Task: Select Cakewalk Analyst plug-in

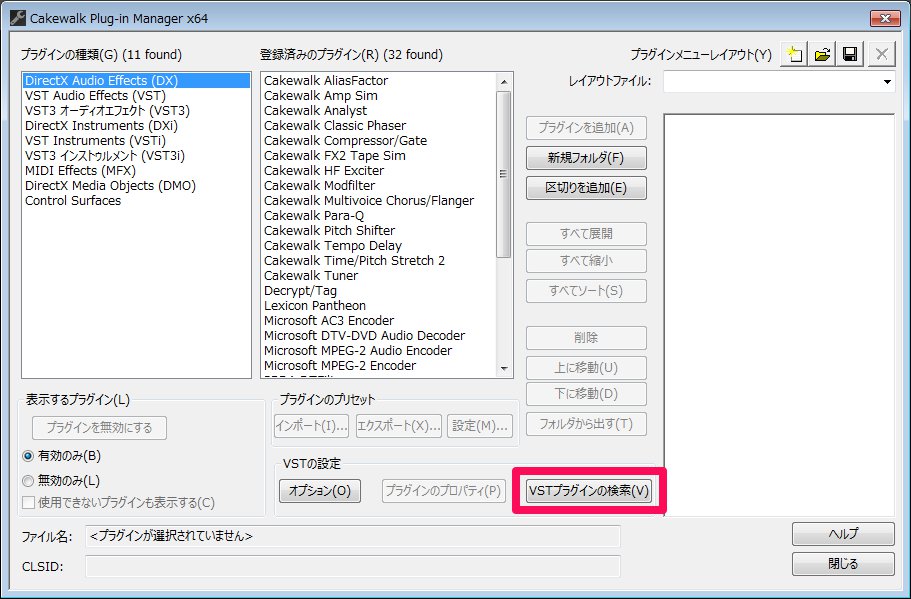Action: click(379, 111)
